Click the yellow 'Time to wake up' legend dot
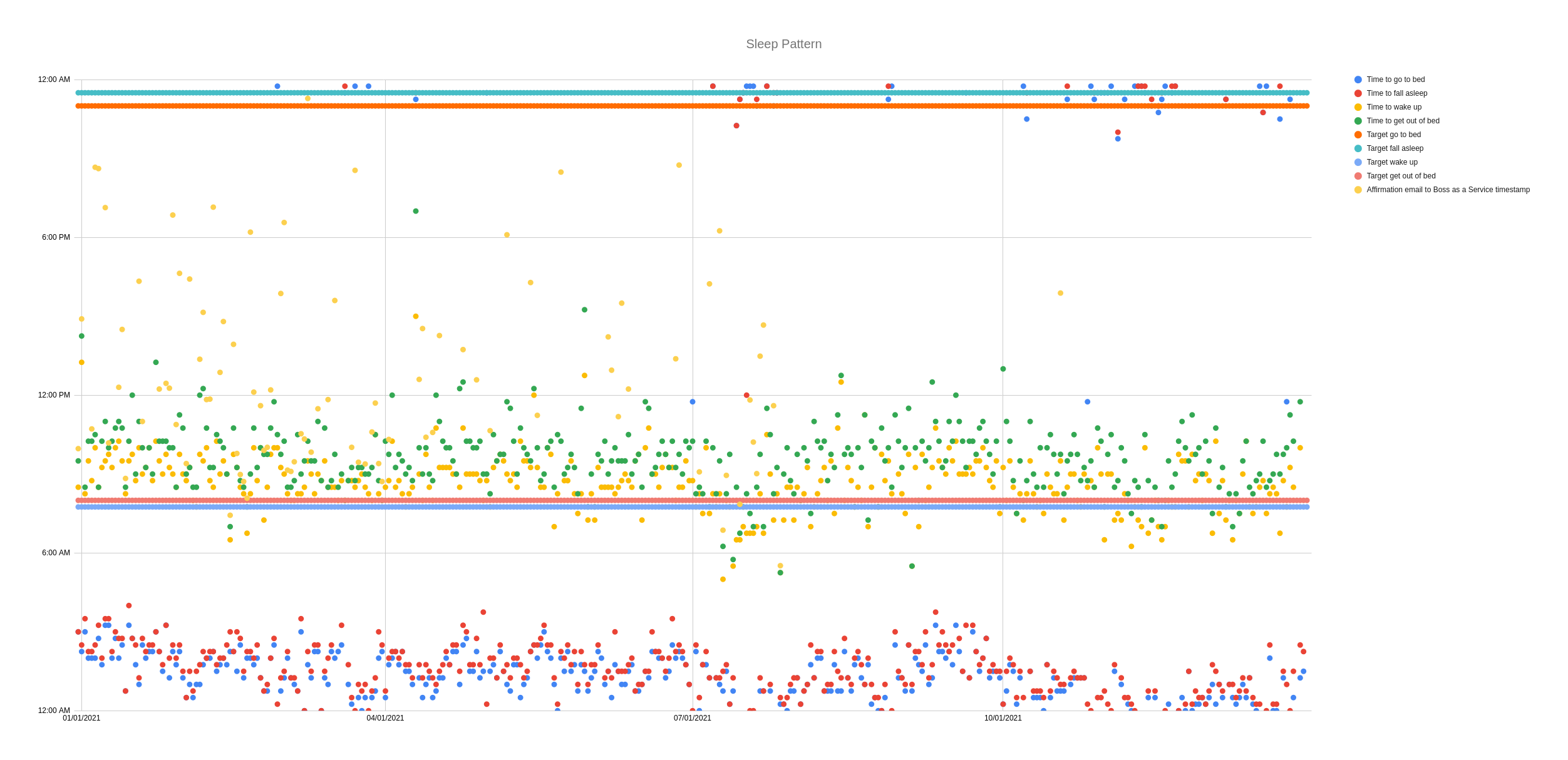The width and height of the screenshot is (1568, 760). [1358, 107]
